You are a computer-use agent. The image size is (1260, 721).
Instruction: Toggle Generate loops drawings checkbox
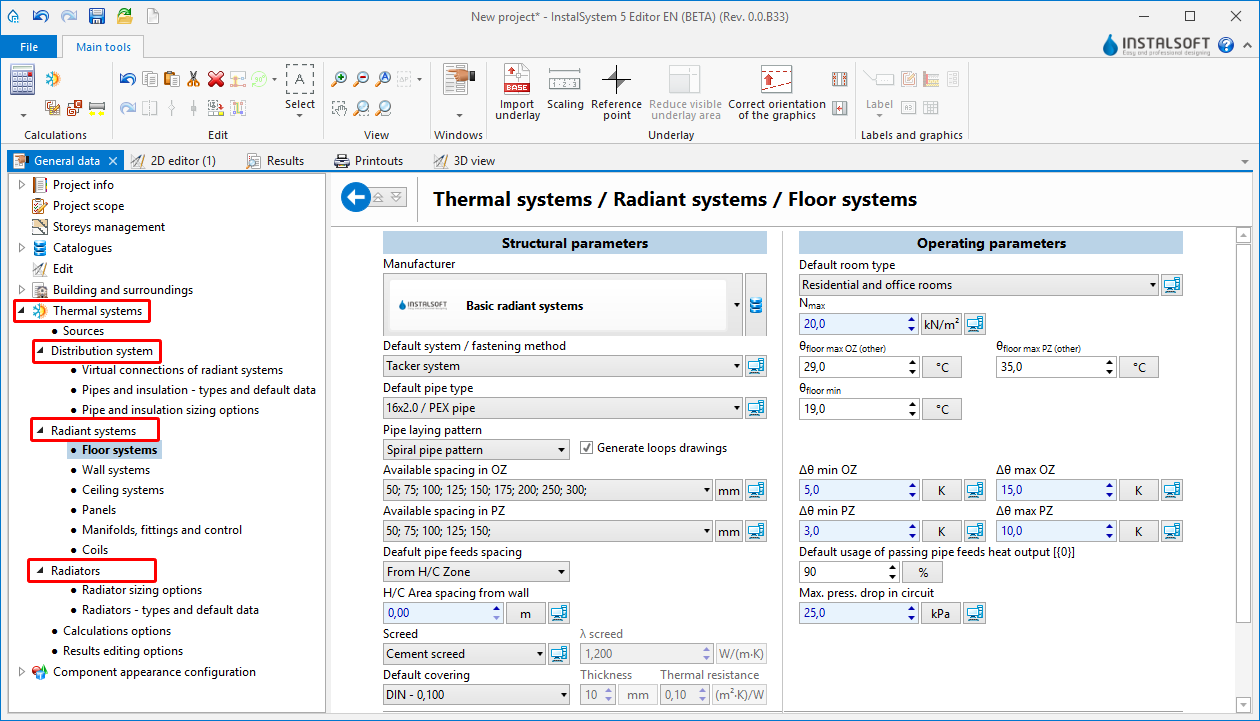pyautogui.click(x=587, y=448)
